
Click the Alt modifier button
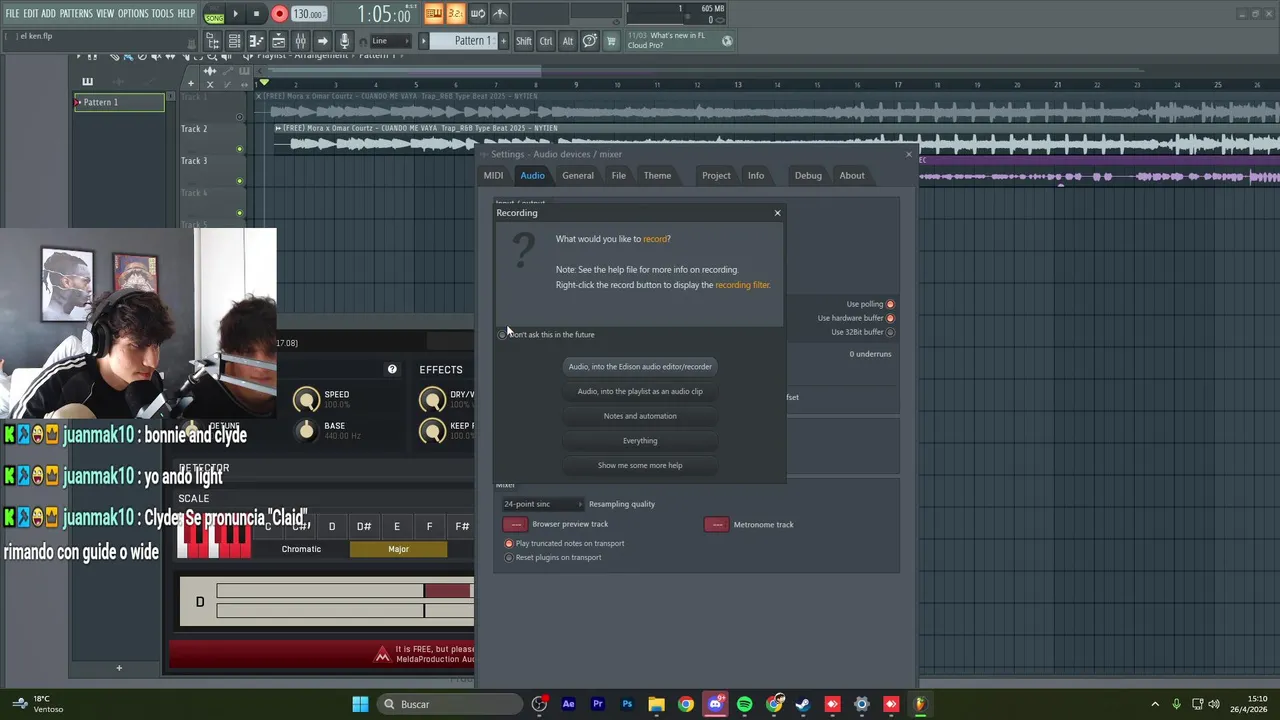click(568, 41)
